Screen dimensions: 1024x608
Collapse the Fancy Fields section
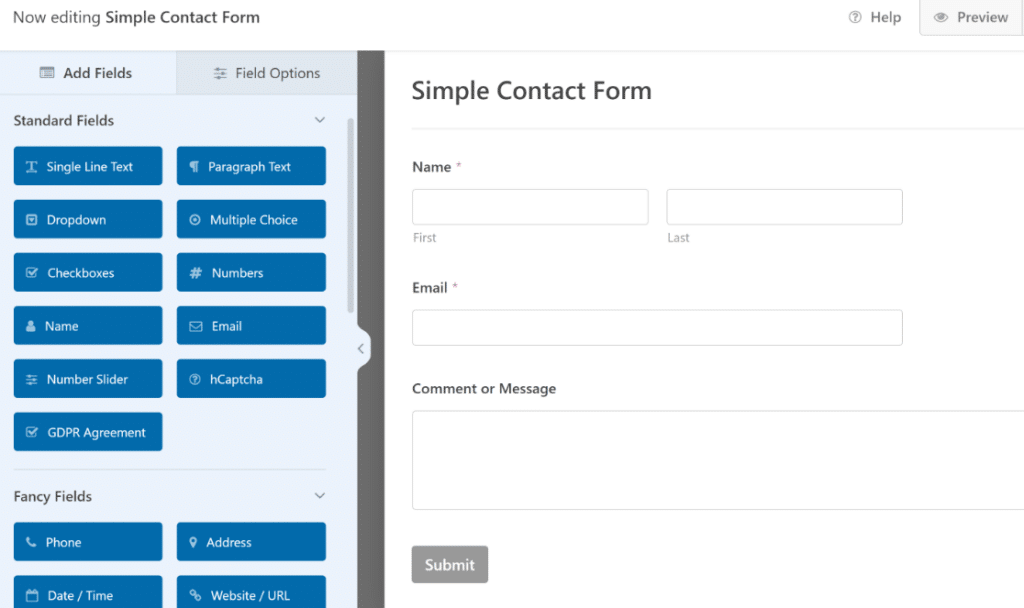pyautogui.click(x=319, y=495)
